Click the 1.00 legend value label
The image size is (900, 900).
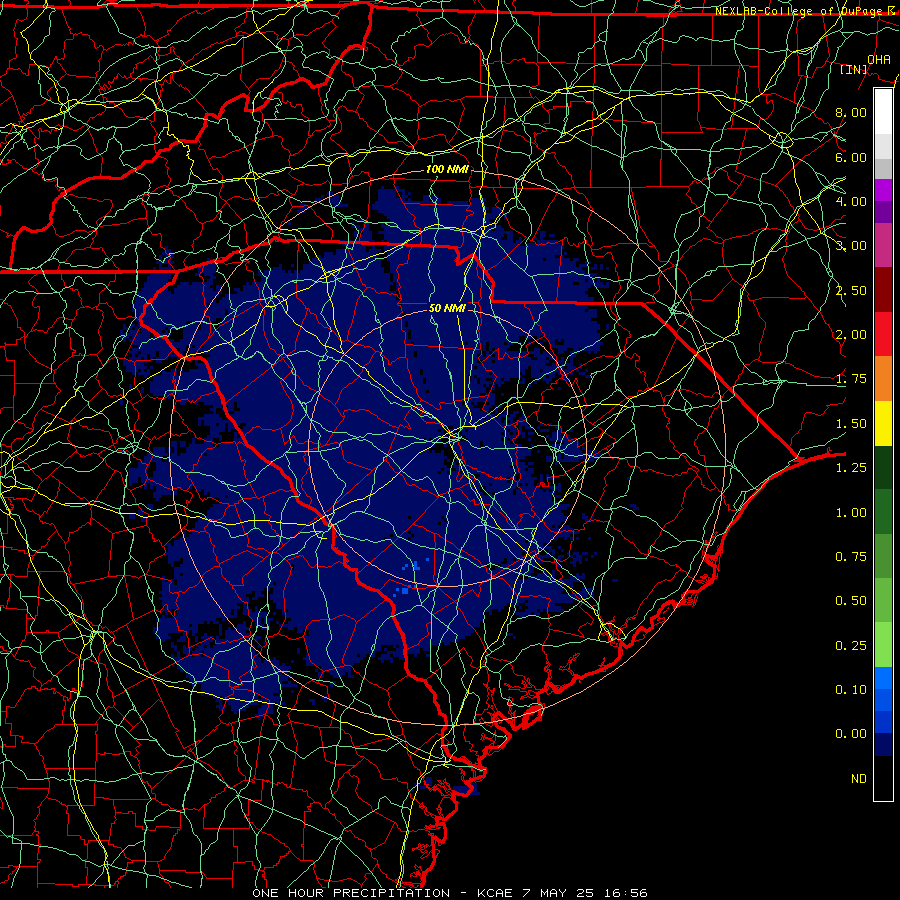pyautogui.click(x=851, y=513)
